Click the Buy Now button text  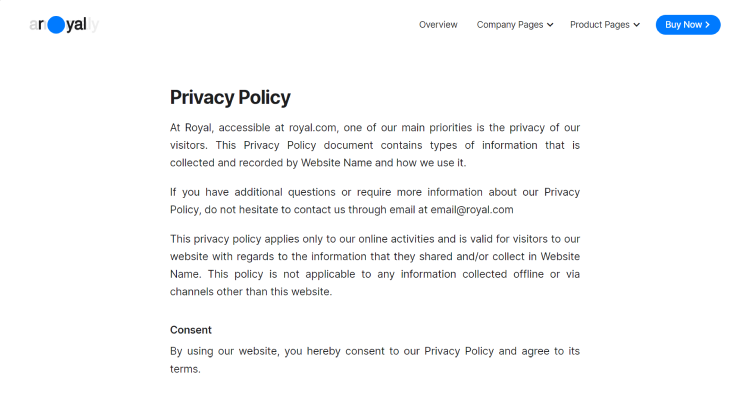(x=683, y=25)
